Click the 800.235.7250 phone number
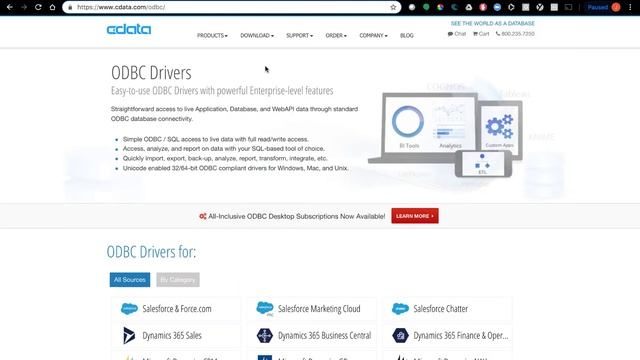Viewport: 640px width, 360px height. (x=515, y=34)
